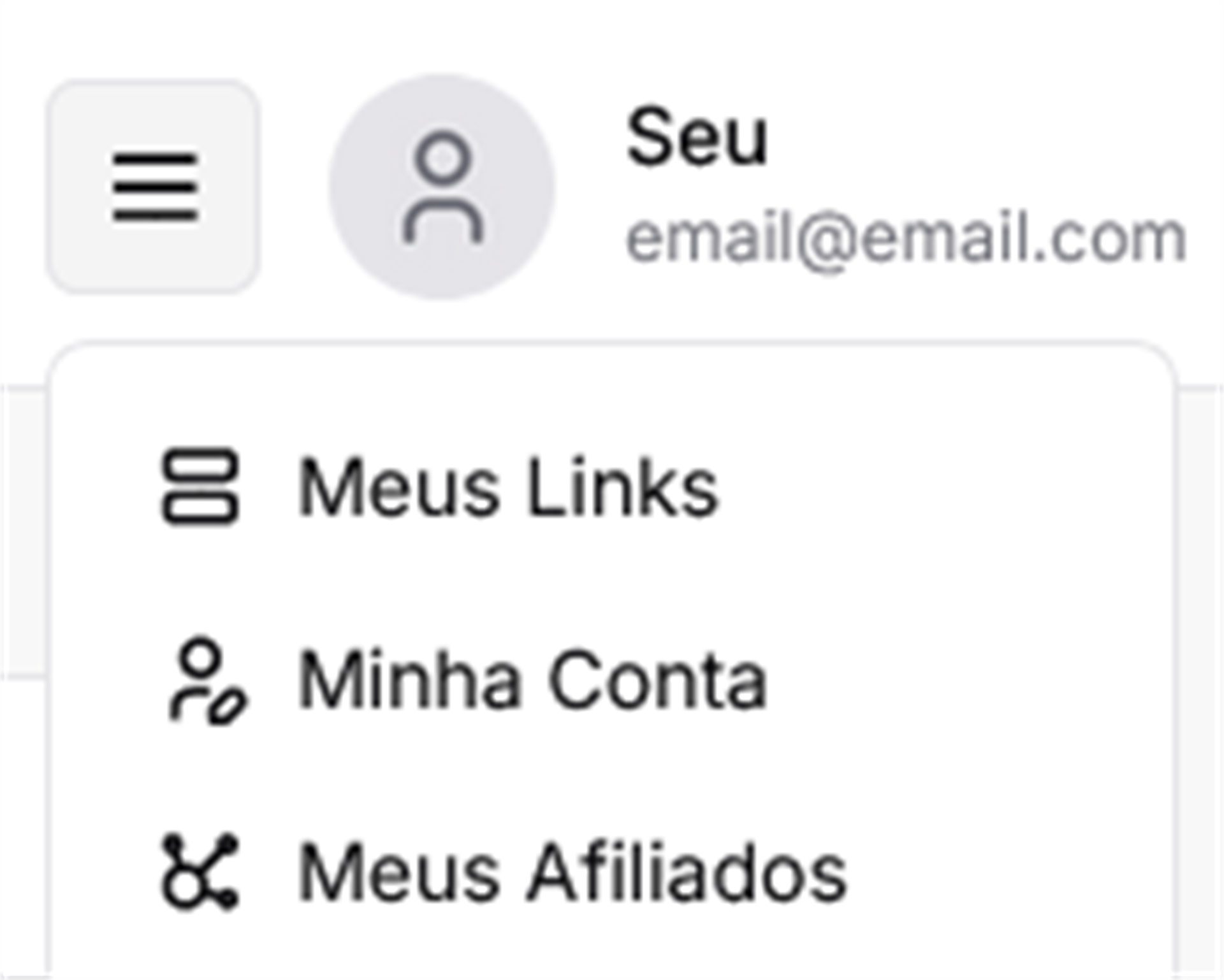The width and height of the screenshot is (1224, 980).
Task: Toggle the sidebar with the three-line button
Action: 153,187
